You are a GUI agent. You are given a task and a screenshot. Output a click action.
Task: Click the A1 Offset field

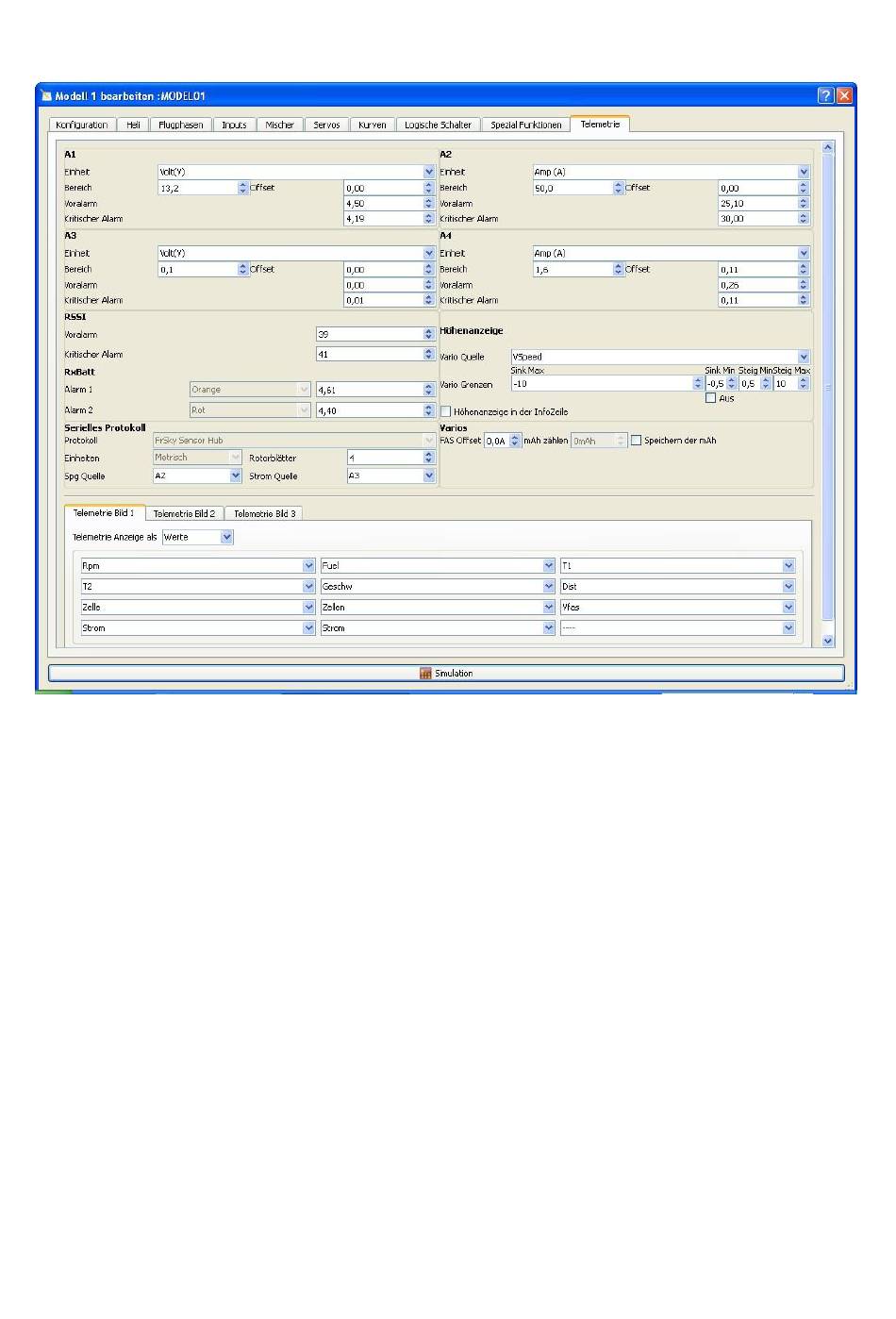[x=390, y=188]
